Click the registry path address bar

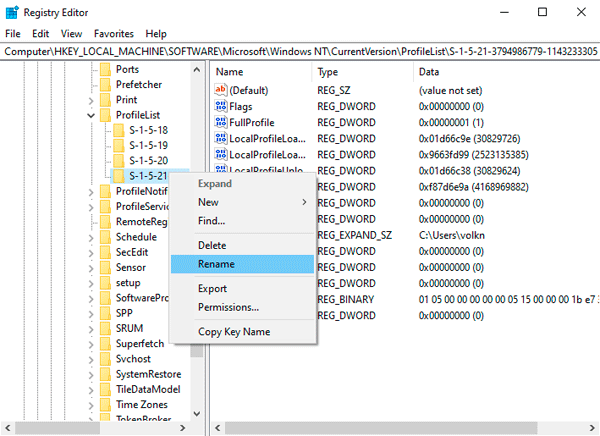pos(300,51)
